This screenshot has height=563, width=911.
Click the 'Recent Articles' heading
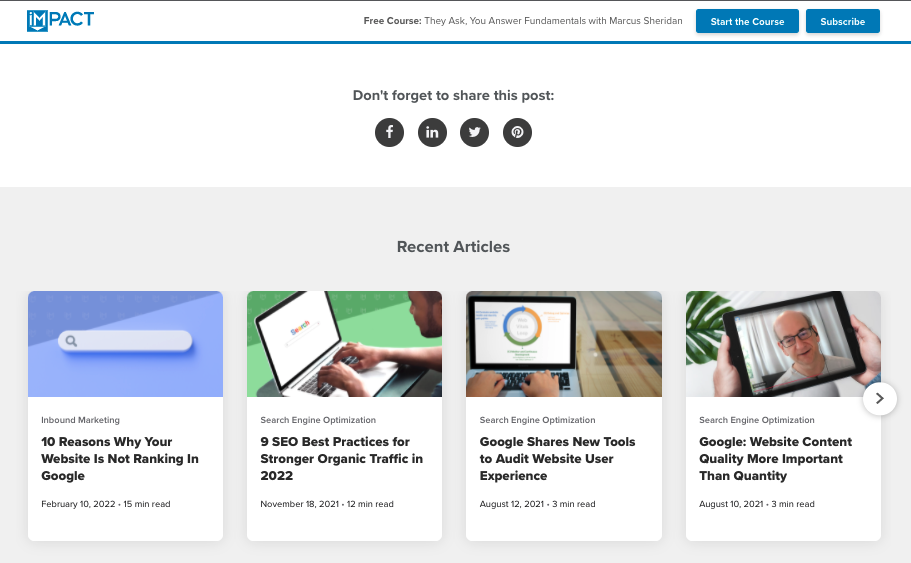tap(453, 247)
